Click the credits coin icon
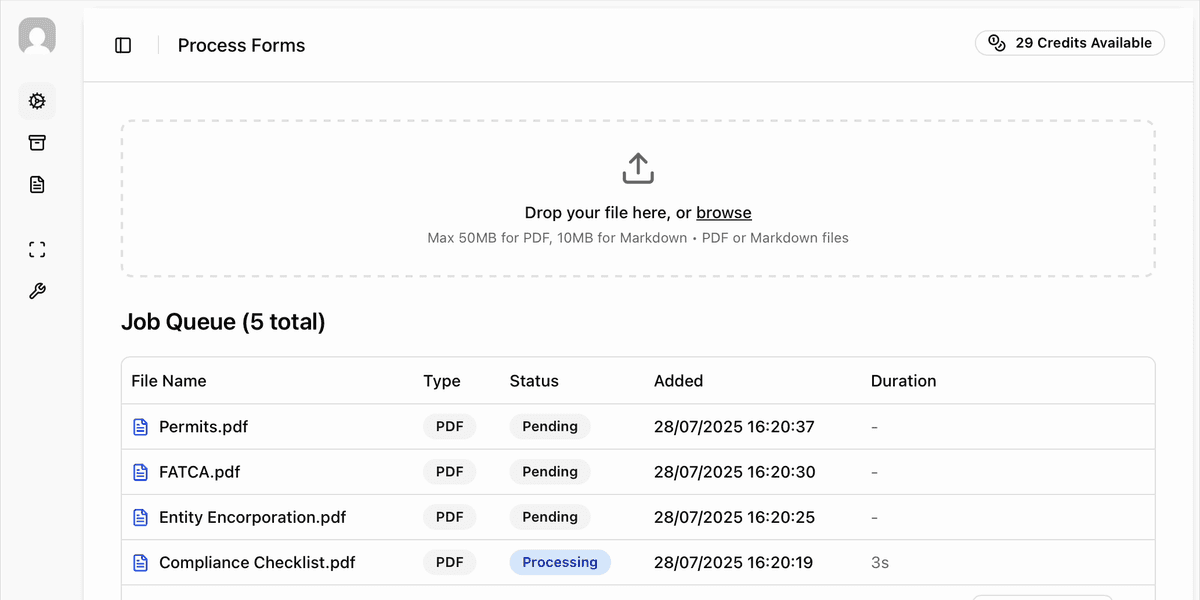Image resolution: width=1200 pixels, height=600 pixels. [996, 43]
